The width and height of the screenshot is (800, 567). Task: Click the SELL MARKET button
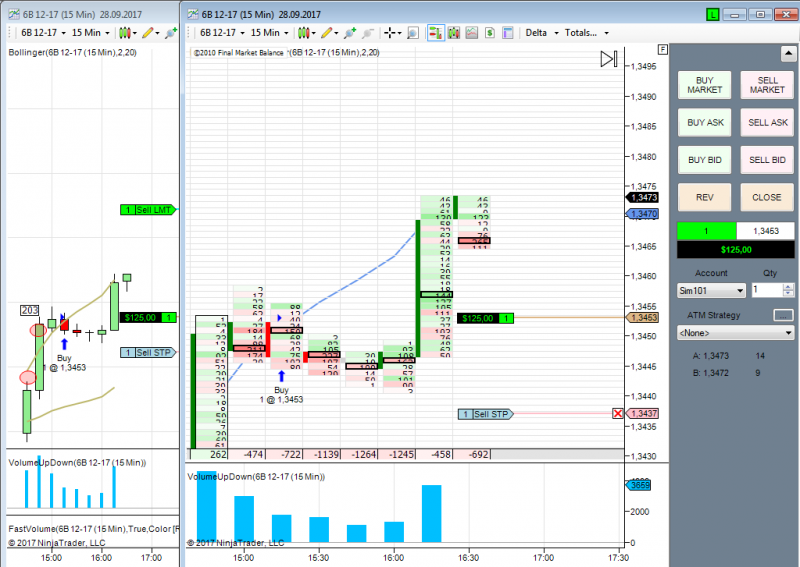pos(767,85)
